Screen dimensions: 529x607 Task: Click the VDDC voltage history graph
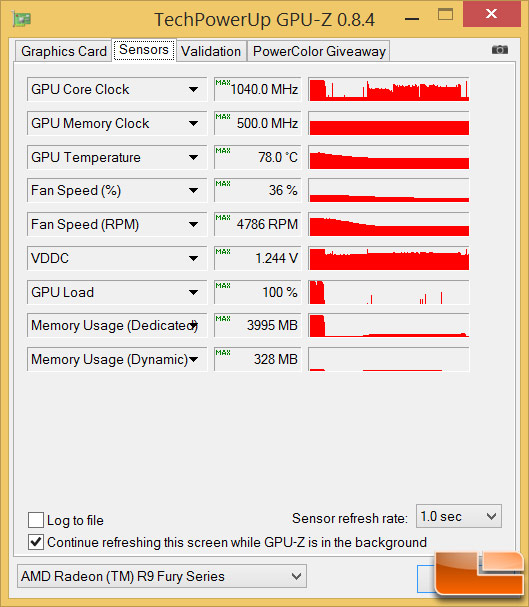click(389, 258)
